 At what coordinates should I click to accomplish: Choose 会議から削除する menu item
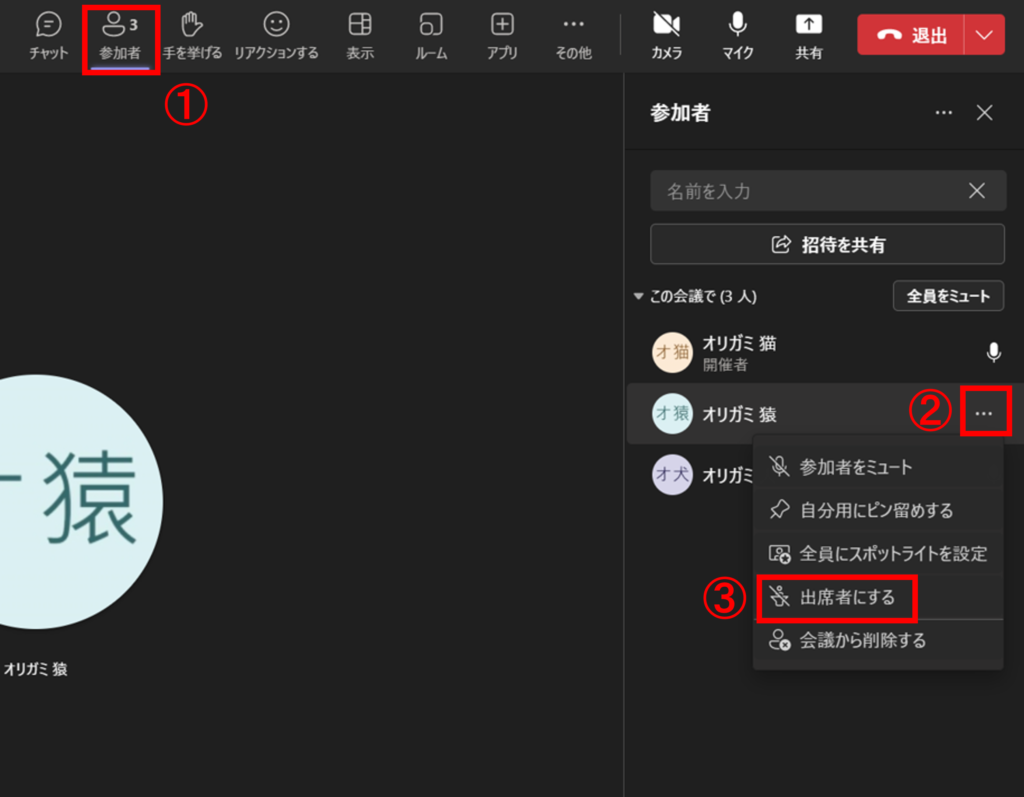(862, 641)
